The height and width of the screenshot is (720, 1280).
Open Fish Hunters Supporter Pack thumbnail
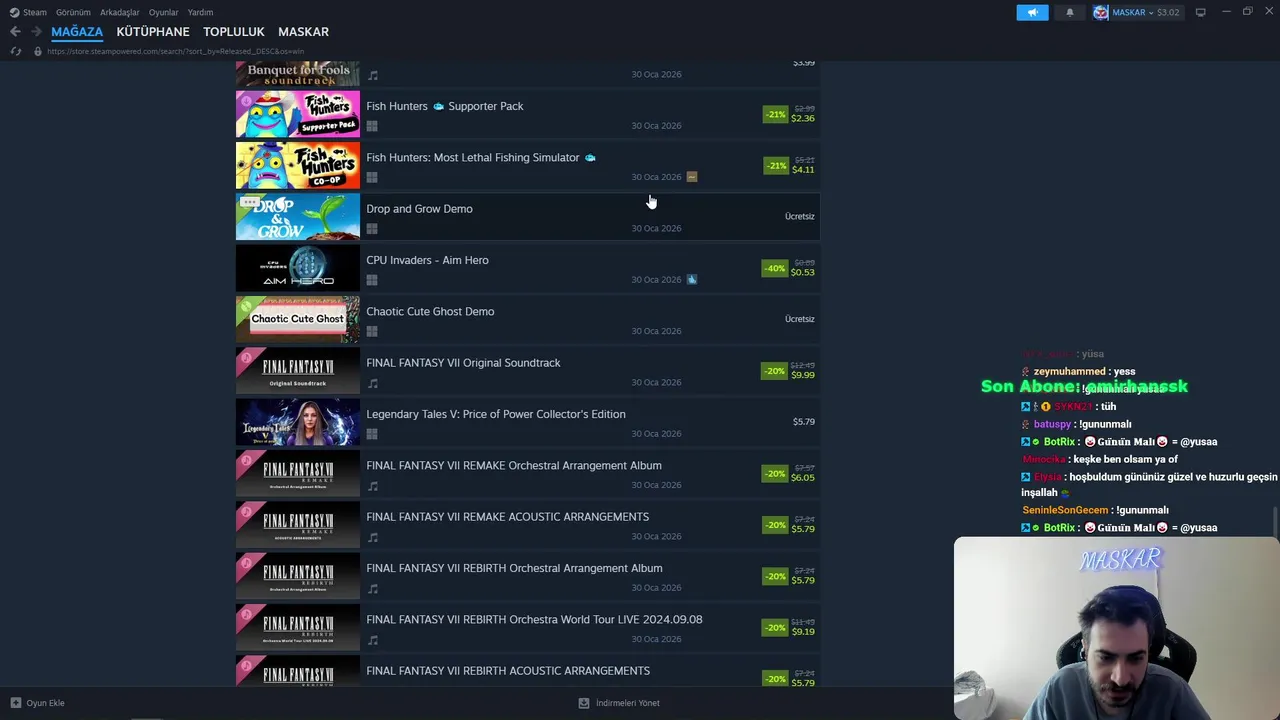coord(297,114)
